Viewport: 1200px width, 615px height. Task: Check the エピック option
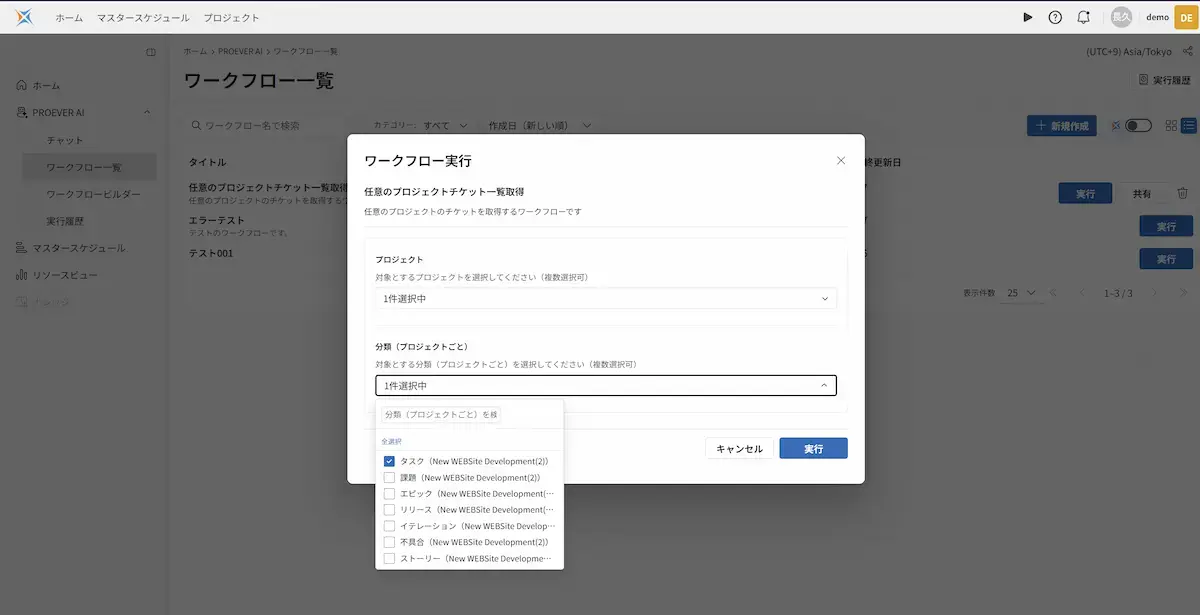click(389, 494)
